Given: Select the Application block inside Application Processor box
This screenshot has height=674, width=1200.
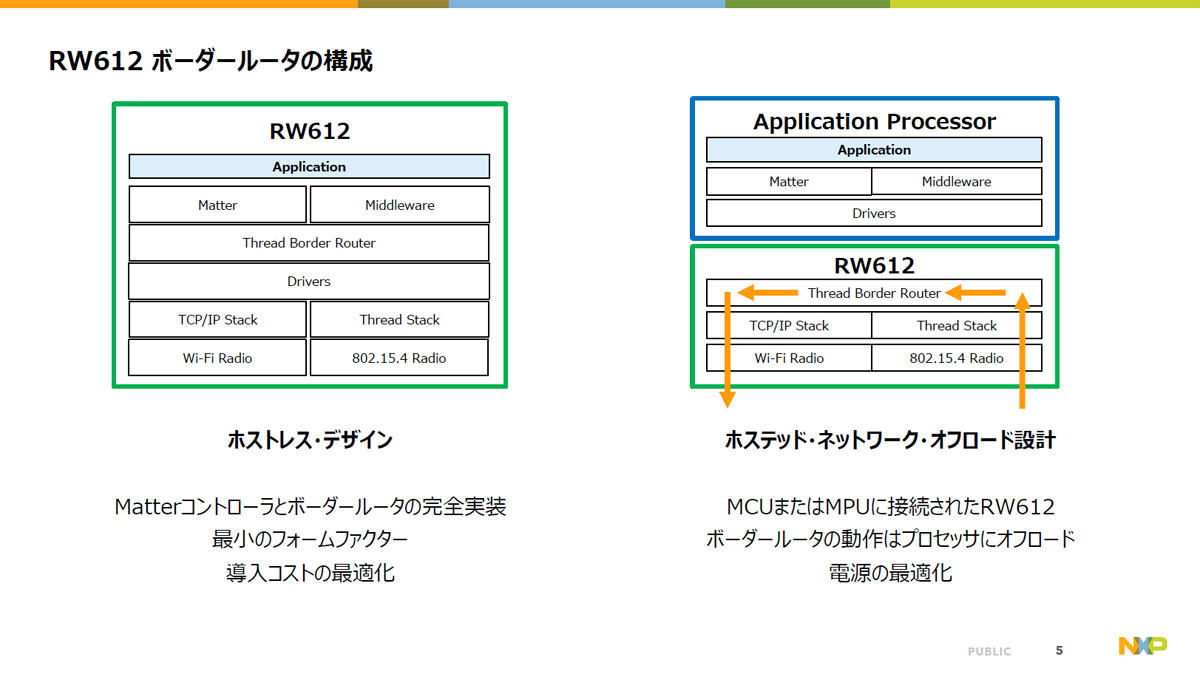Looking at the screenshot, I should pos(874,150).
